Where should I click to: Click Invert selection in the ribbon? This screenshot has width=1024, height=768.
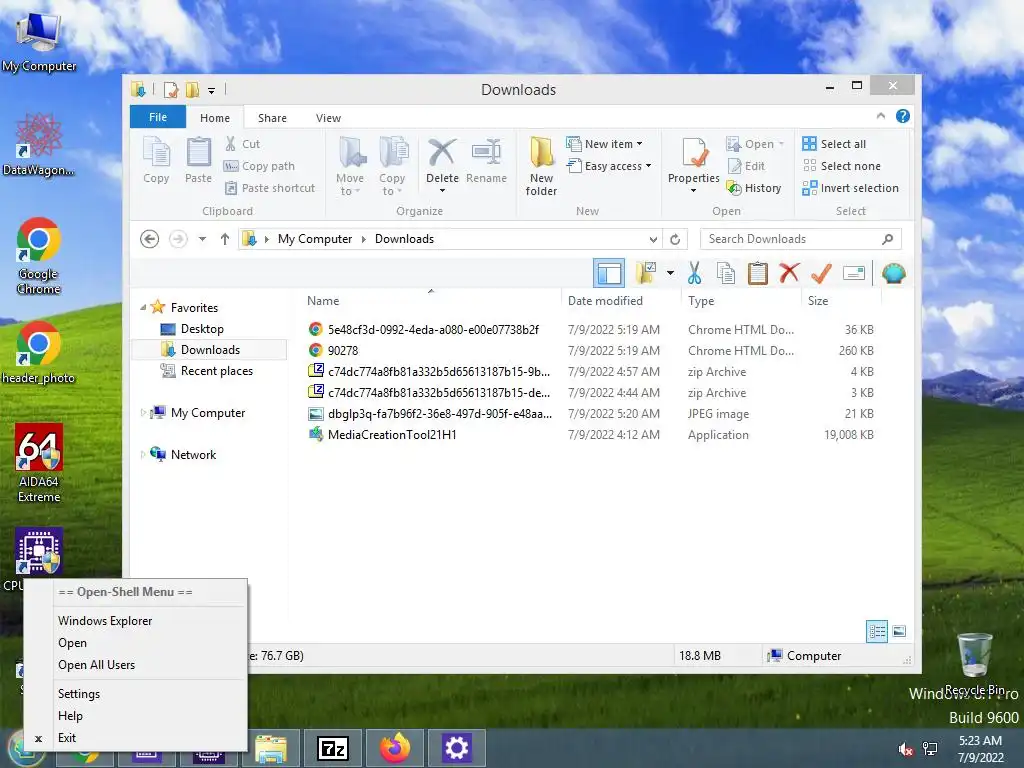tap(850, 188)
